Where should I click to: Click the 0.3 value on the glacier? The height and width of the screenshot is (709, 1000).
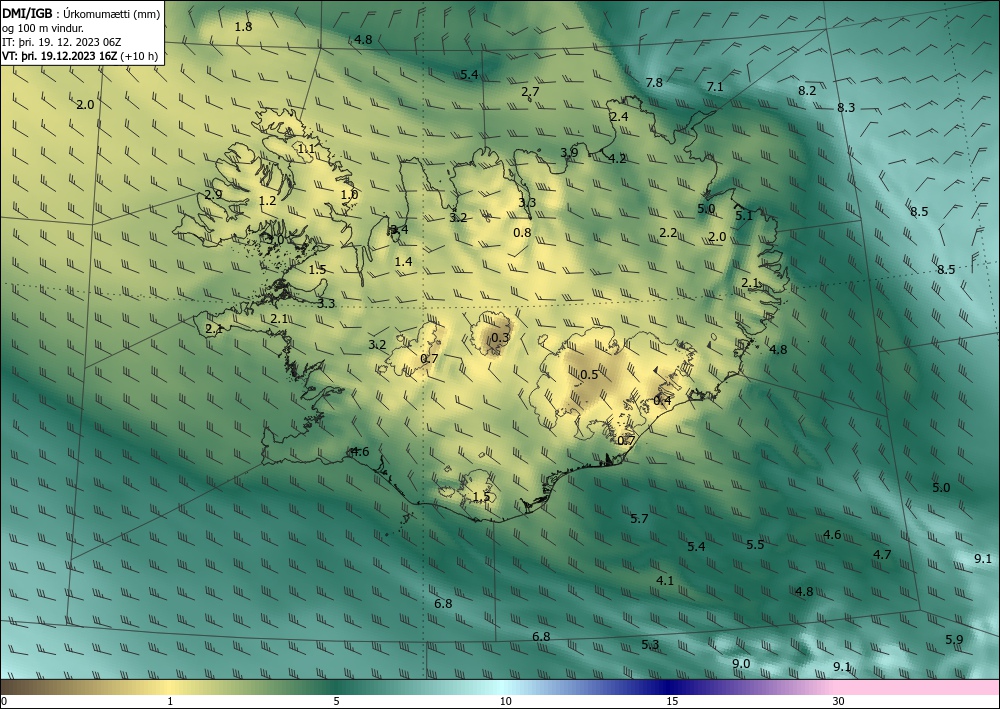click(501, 337)
